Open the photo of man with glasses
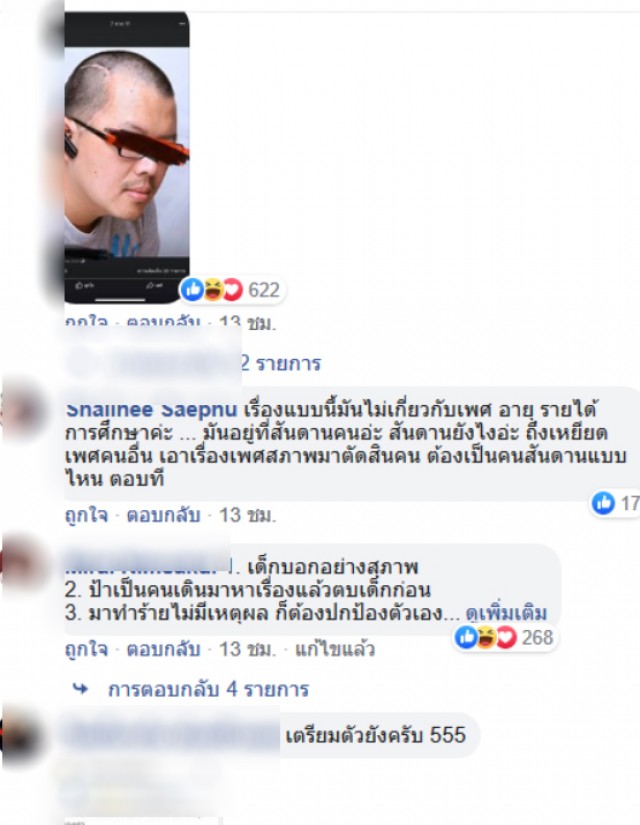 tap(127, 157)
